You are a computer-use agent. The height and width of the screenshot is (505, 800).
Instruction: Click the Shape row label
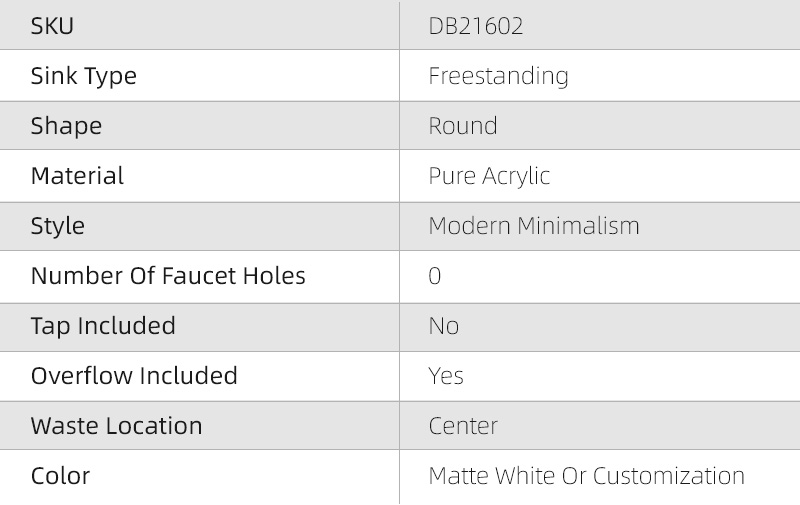[x=66, y=126]
